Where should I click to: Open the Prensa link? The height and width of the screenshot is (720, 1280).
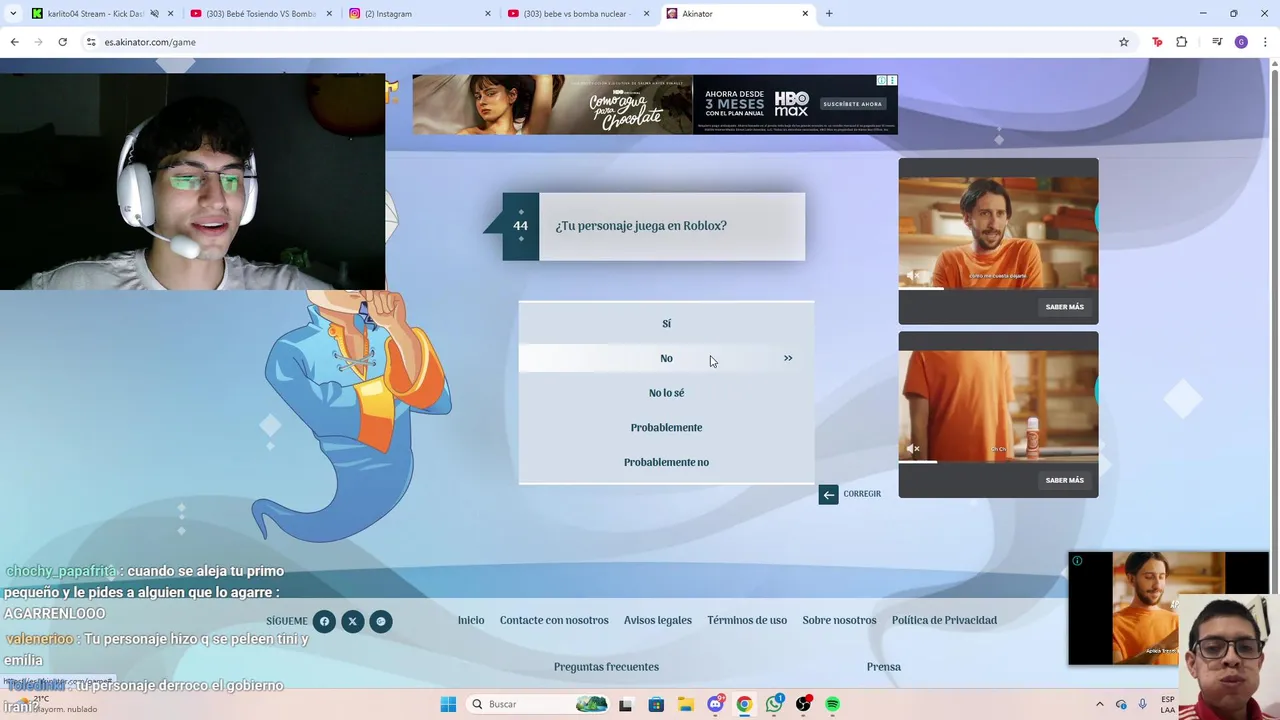[x=884, y=667]
